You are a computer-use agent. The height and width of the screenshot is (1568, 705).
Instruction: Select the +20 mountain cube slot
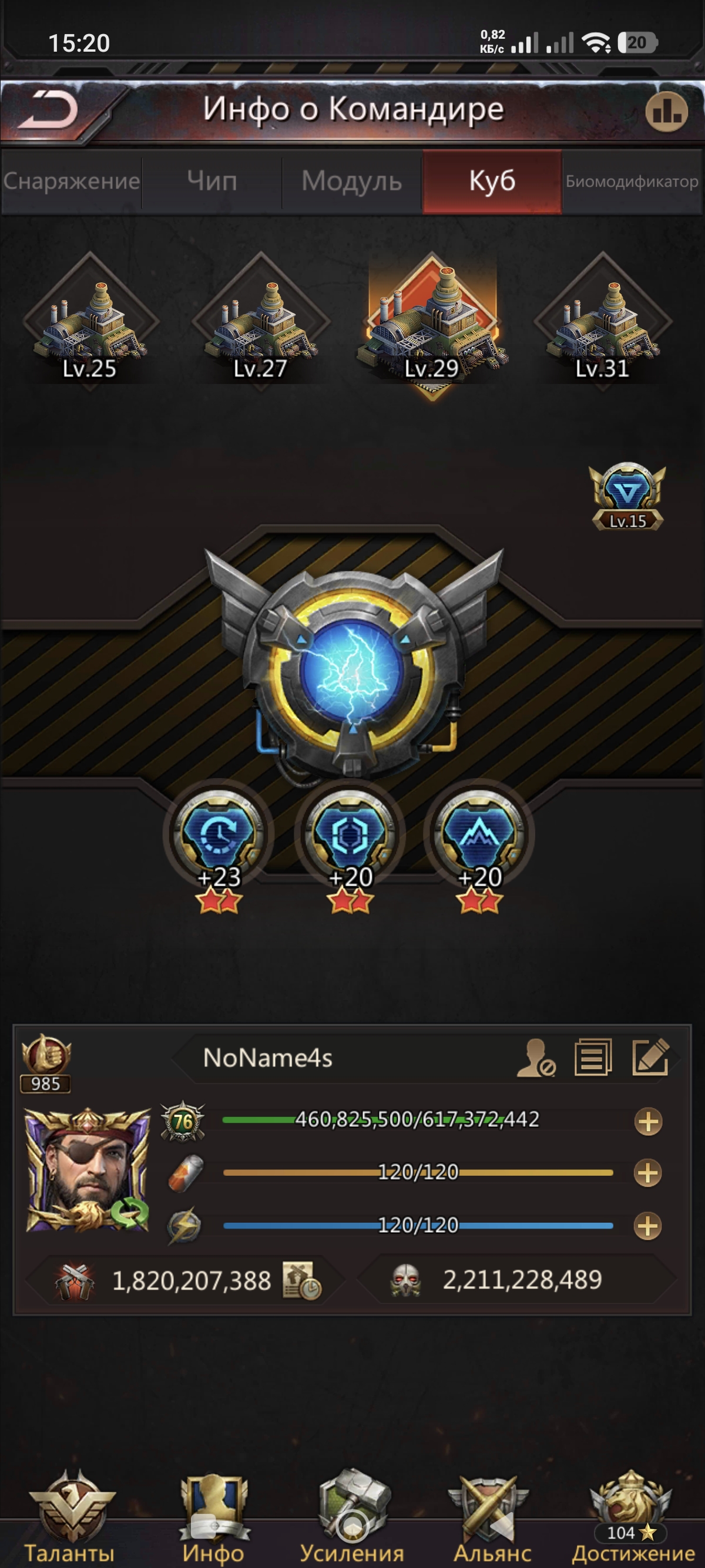pyautogui.click(x=479, y=843)
